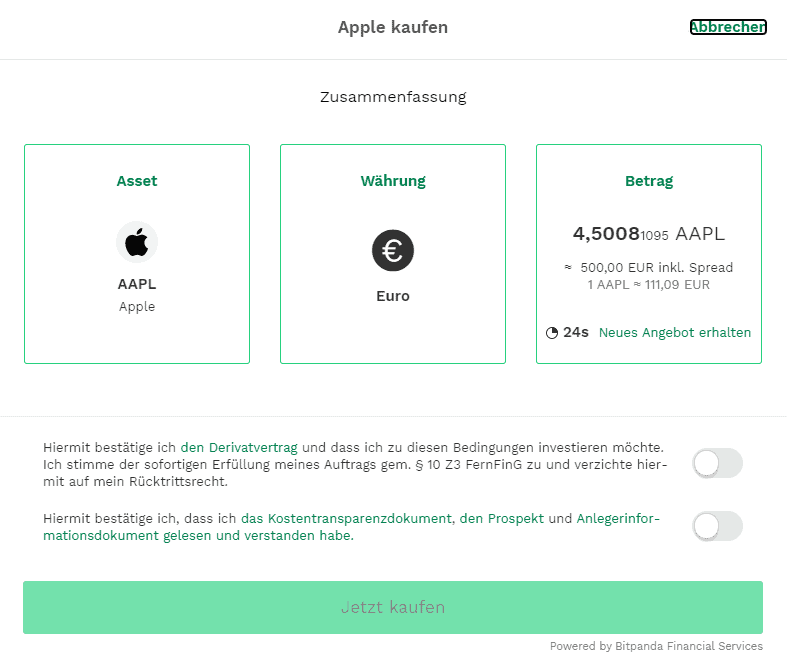
Task: Click the 500,00 EUR inkl. Spread text
Action: point(657,268)
